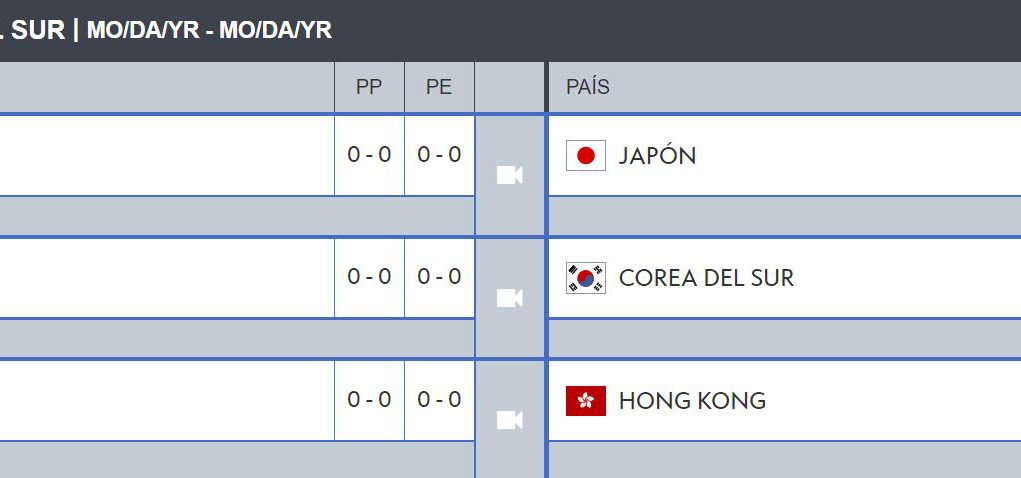Click the PE score for Hong Kong

[440, 400]
